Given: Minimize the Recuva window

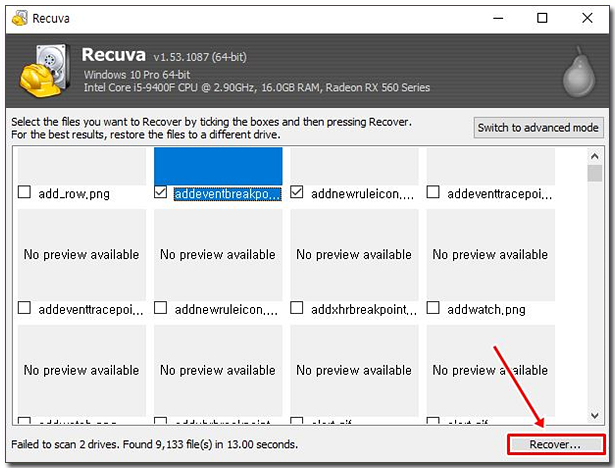Looking at the screenshot, I should pyautogui.click(x=498, y=18).
